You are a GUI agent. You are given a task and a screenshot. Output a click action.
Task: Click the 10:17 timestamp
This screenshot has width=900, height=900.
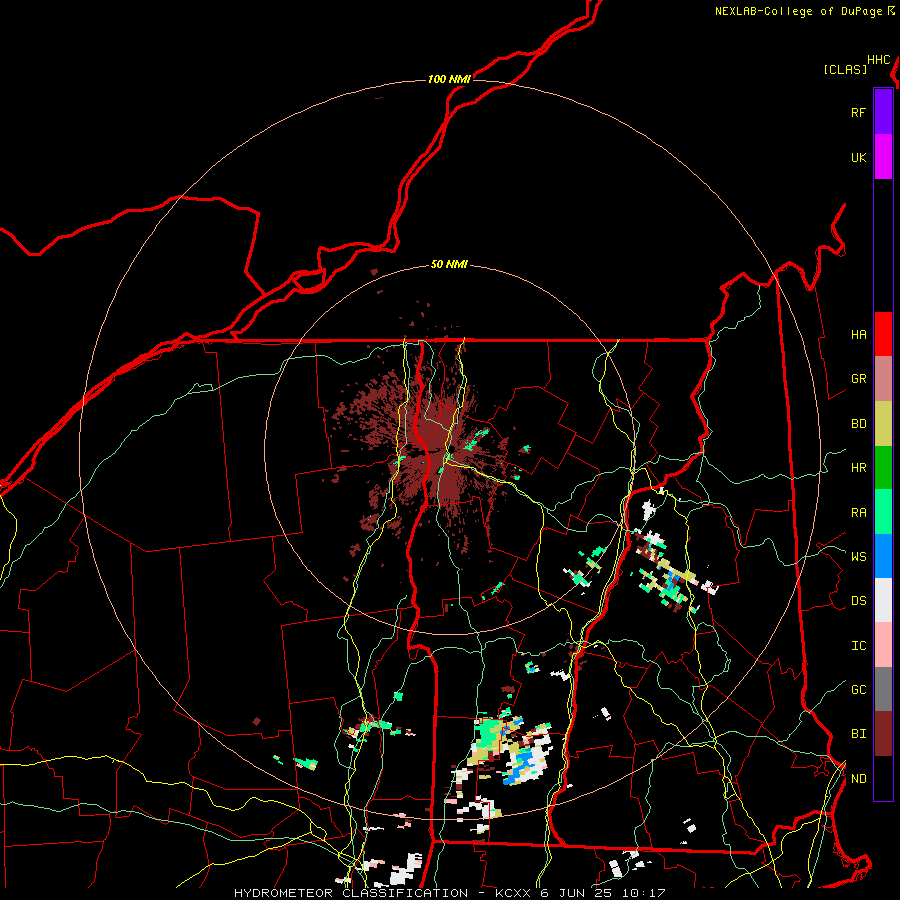(643, 893)
